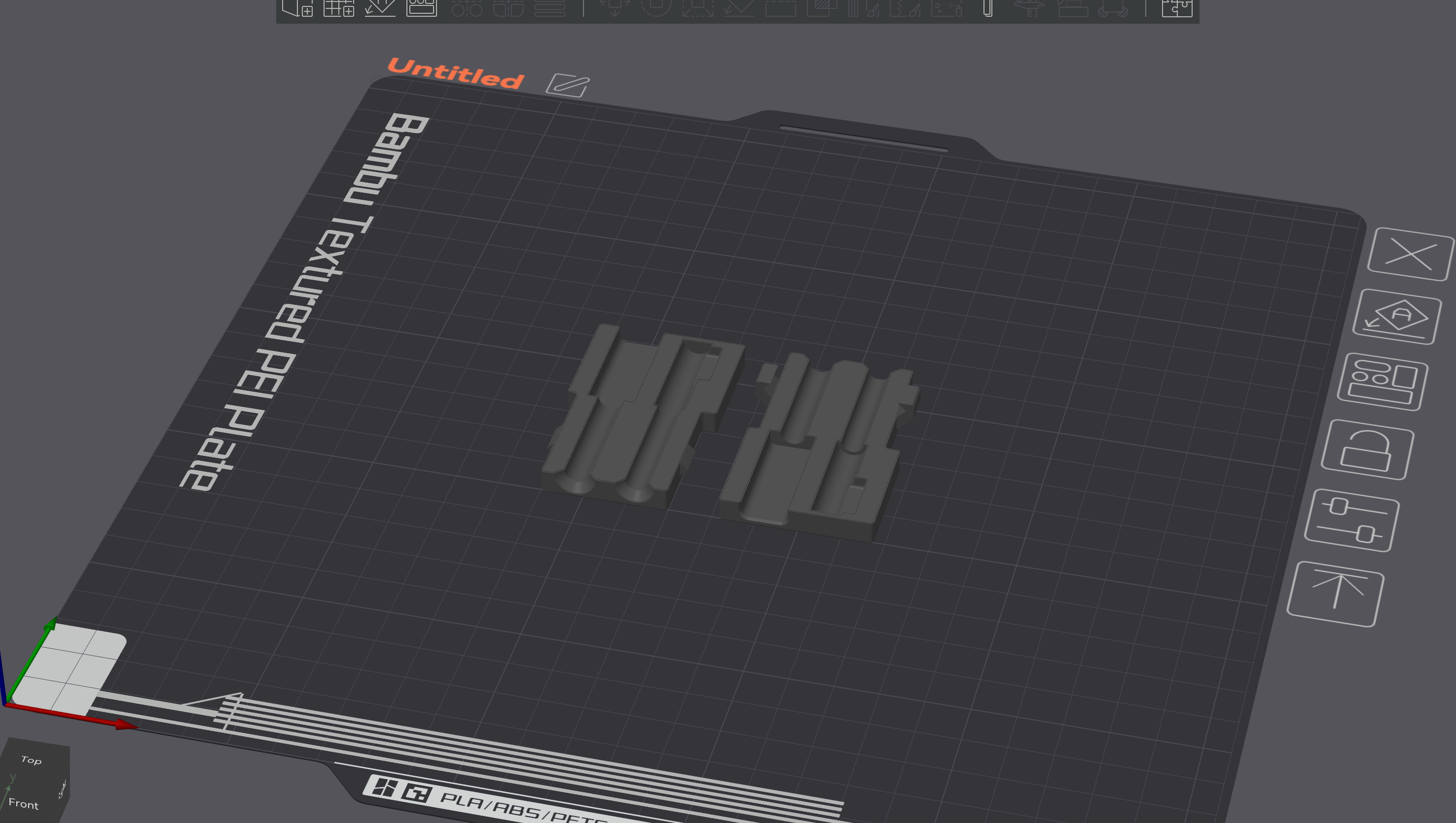Screen dimensions: 1456x823
Task: Click the Untitled plate name
Action: pos(456,74)
